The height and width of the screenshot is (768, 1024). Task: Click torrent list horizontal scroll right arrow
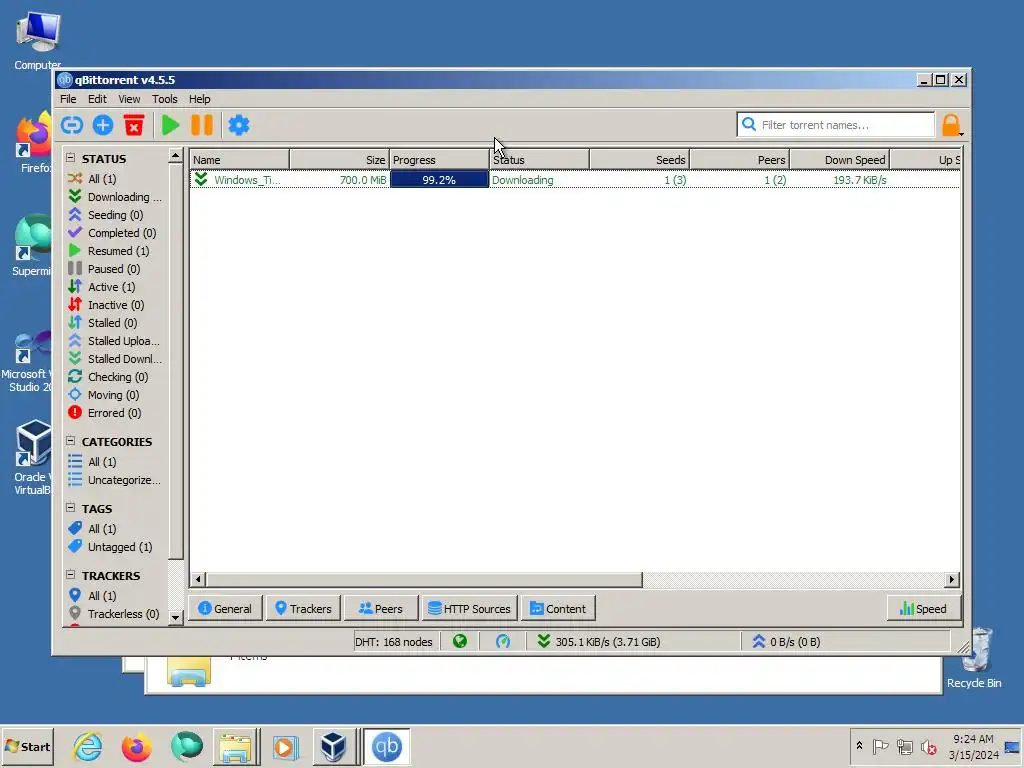(952, 579)
